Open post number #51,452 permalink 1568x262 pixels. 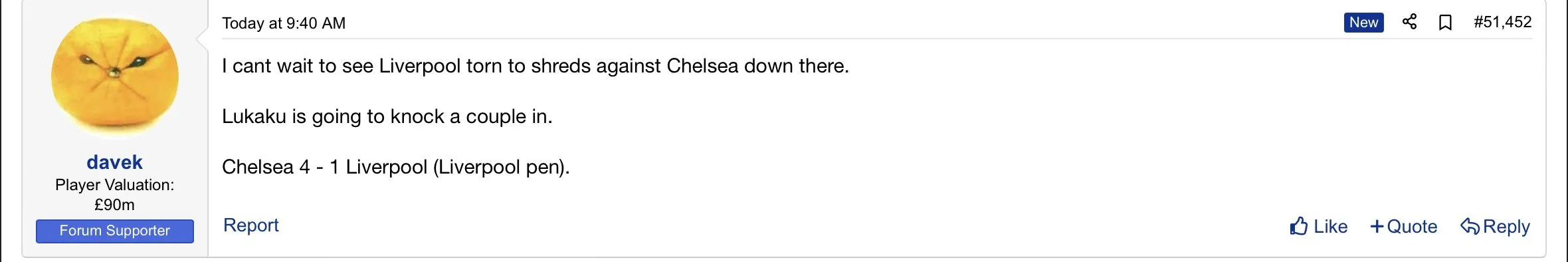[x=1502, y=22]
